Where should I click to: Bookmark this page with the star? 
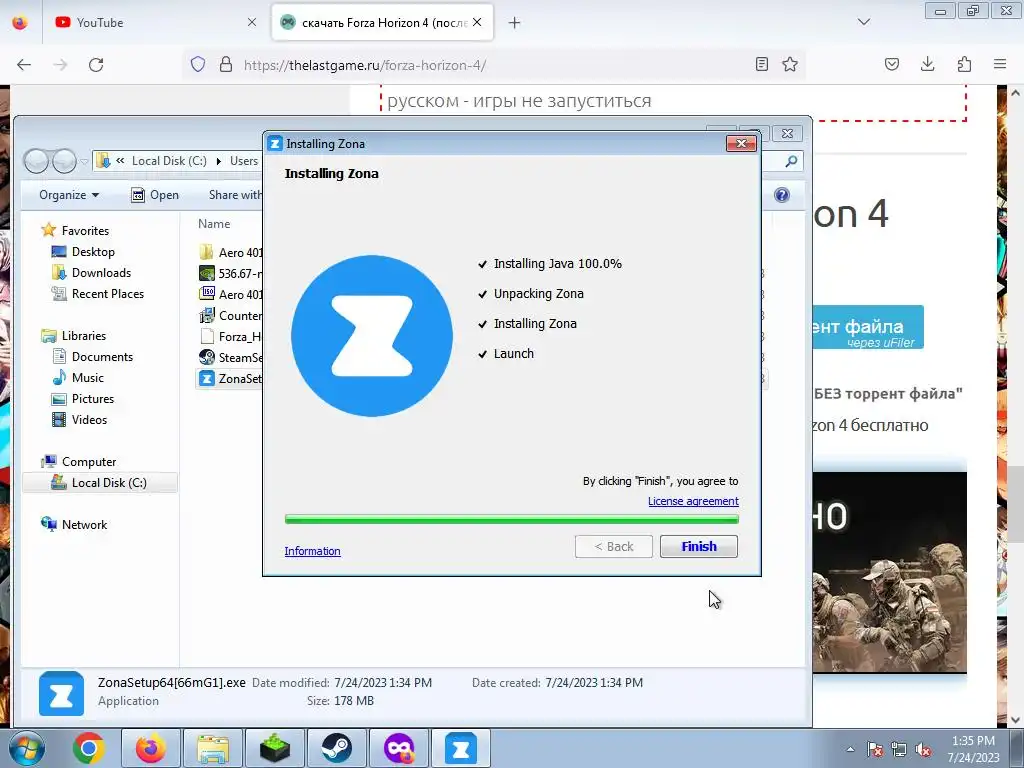tap(790, 64)
